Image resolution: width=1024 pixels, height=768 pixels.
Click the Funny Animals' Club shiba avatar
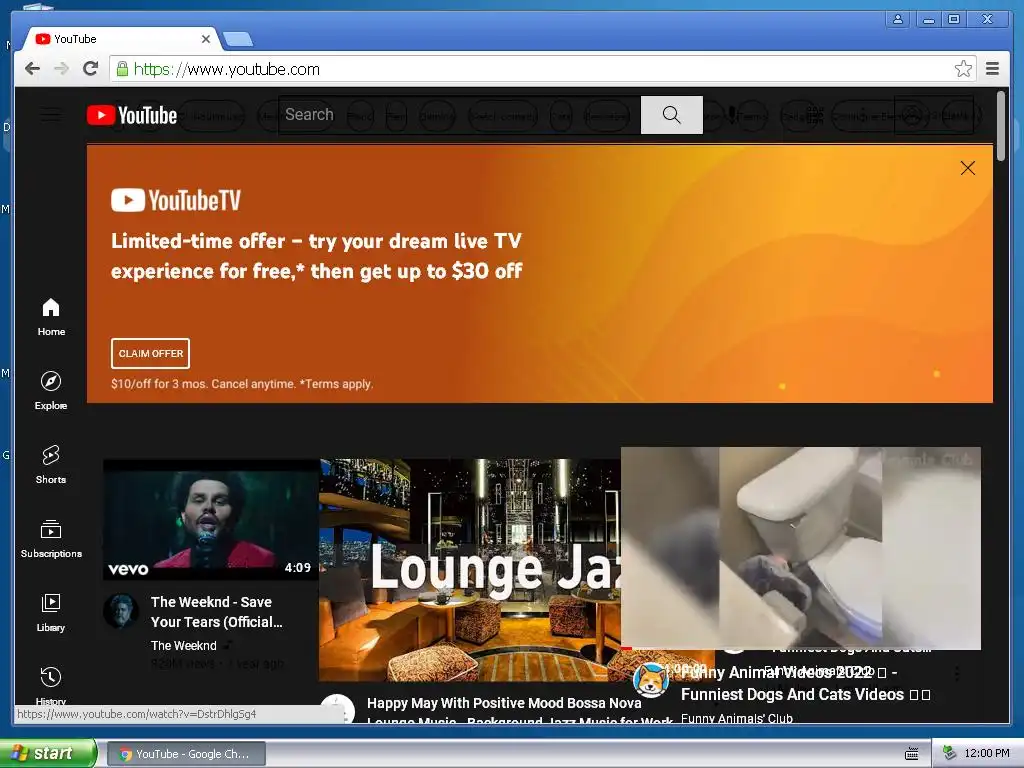tap(651, 680)
